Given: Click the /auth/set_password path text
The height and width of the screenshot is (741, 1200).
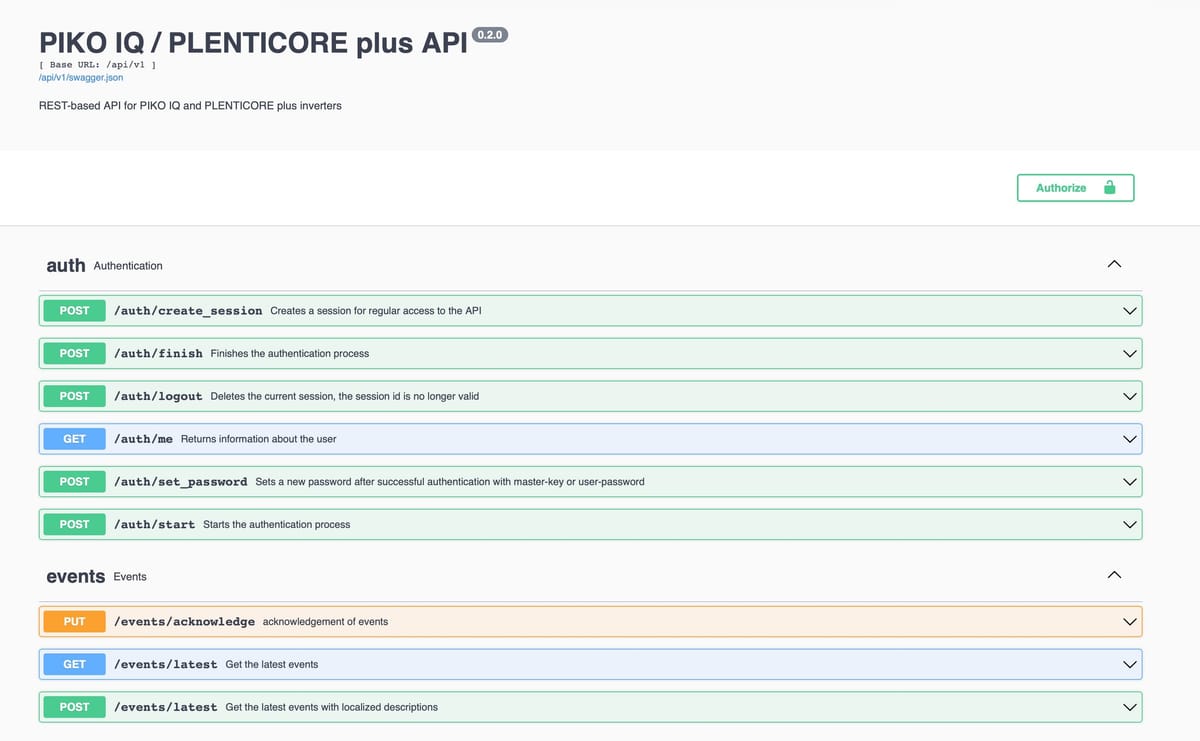Looking at the screenshot, I should (180, 482).
